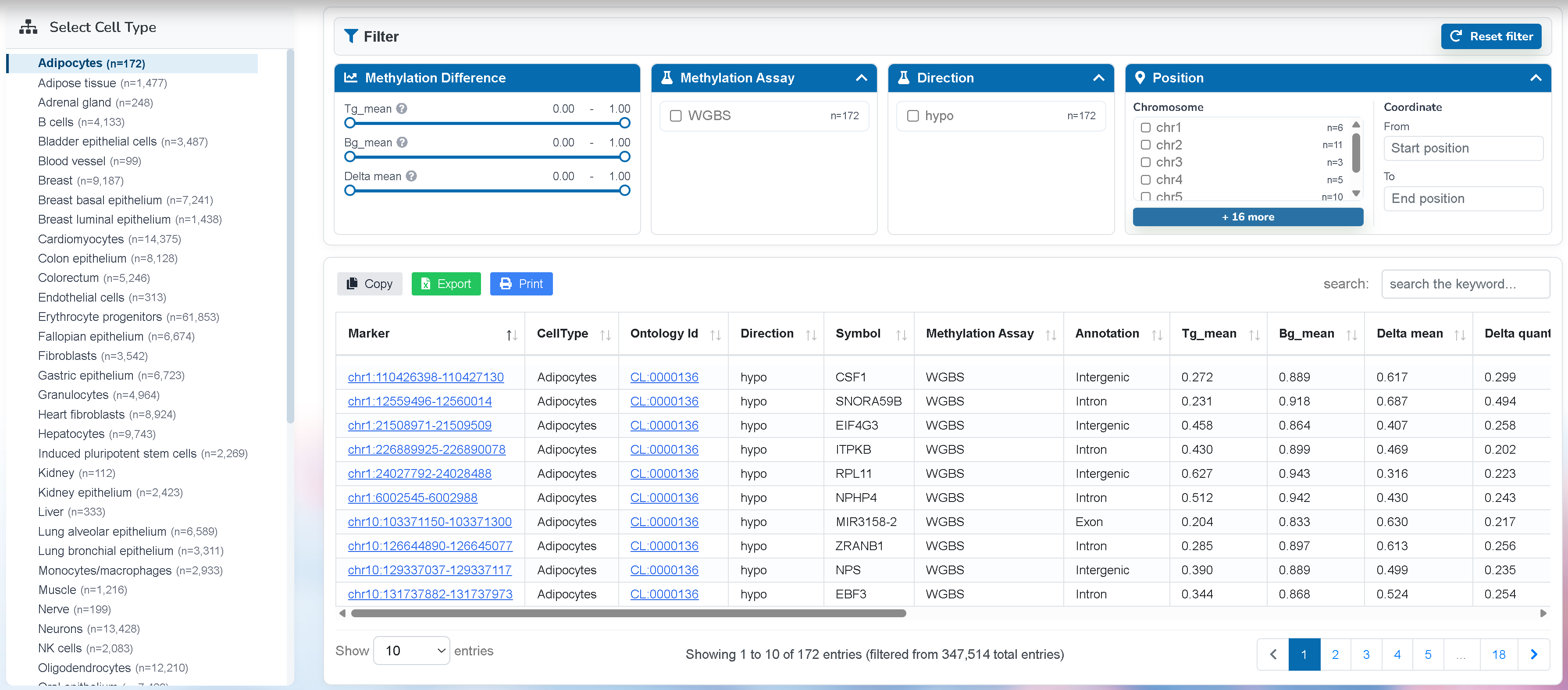The image size is (1568, 690).
Task: Click the search keyword input field
Action: click(x=1465, y=284)
